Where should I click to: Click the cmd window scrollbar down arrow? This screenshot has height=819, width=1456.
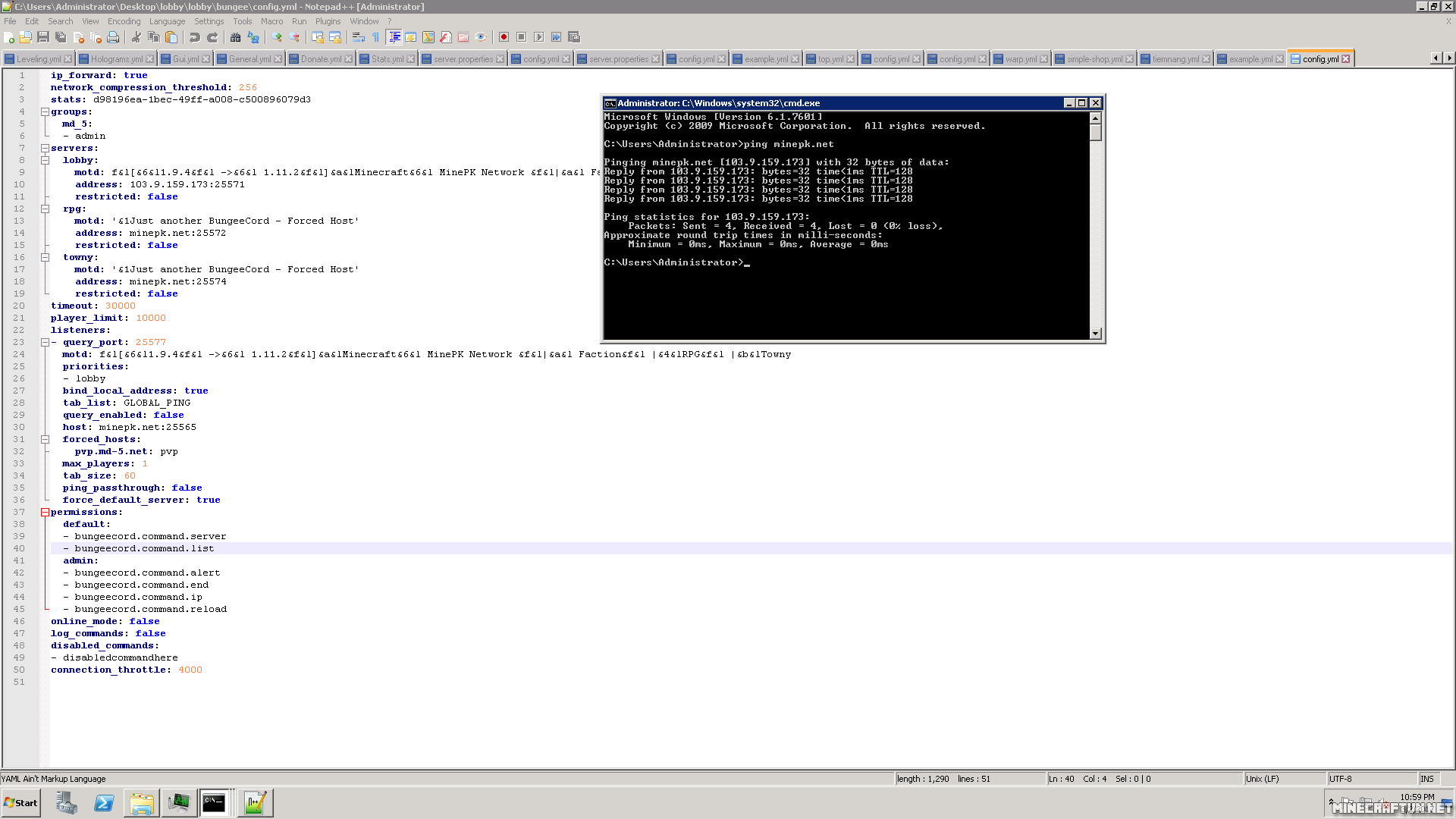(x=1095, y=334)
